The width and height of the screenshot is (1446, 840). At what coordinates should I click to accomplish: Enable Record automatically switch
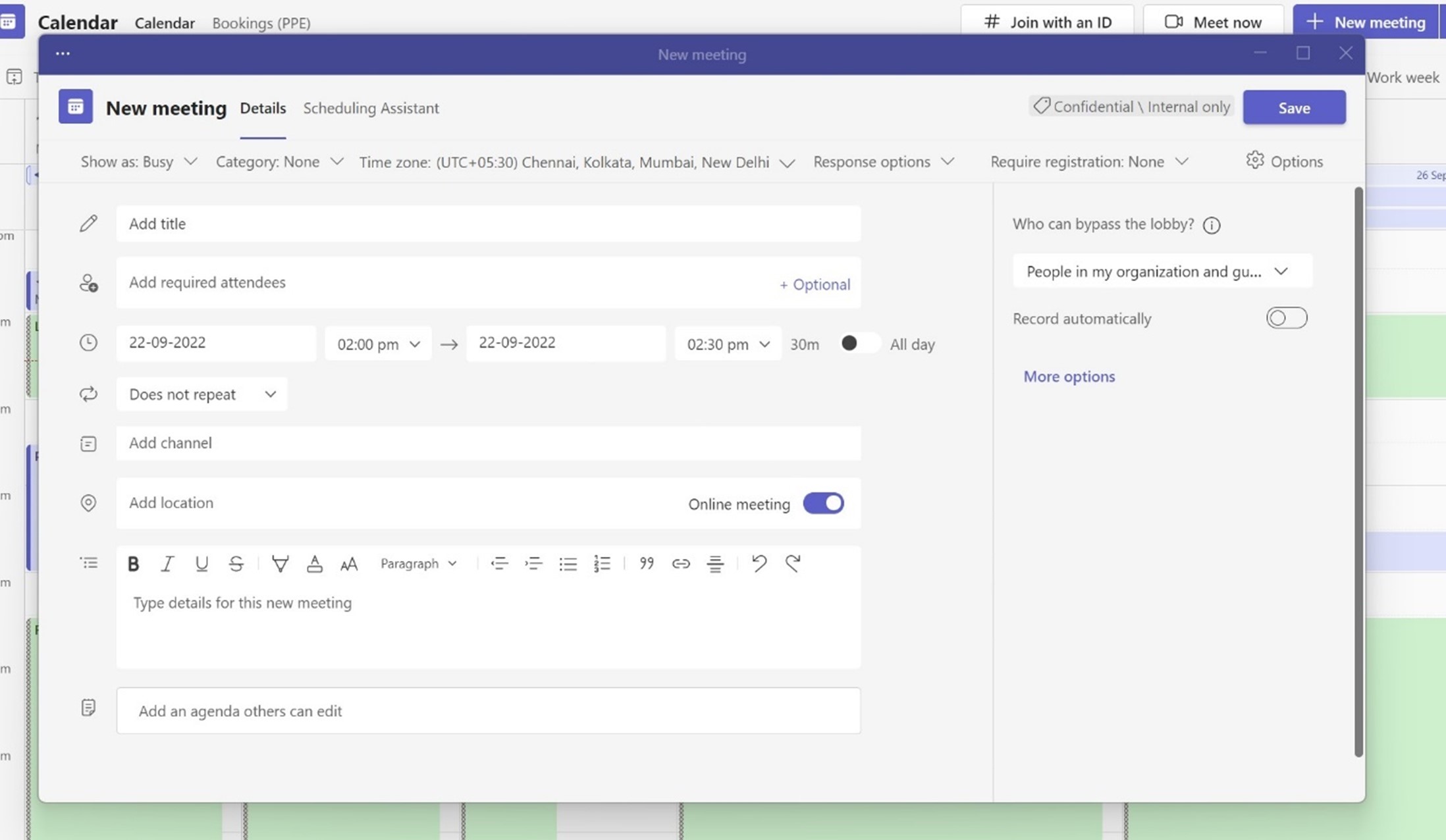1286,319
